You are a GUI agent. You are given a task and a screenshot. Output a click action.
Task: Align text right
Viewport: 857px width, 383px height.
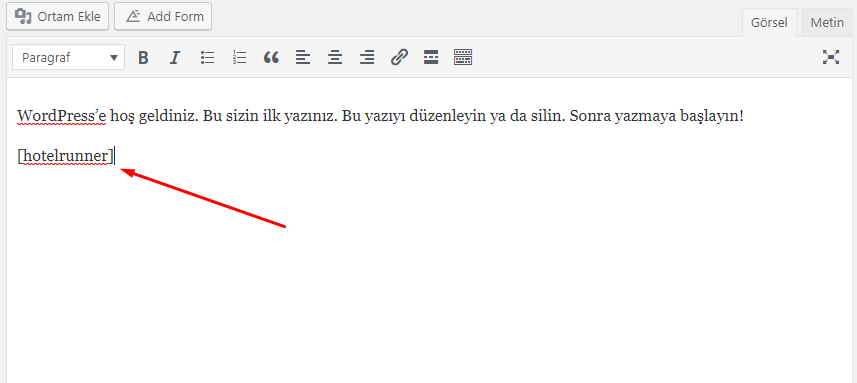point(367,57)
